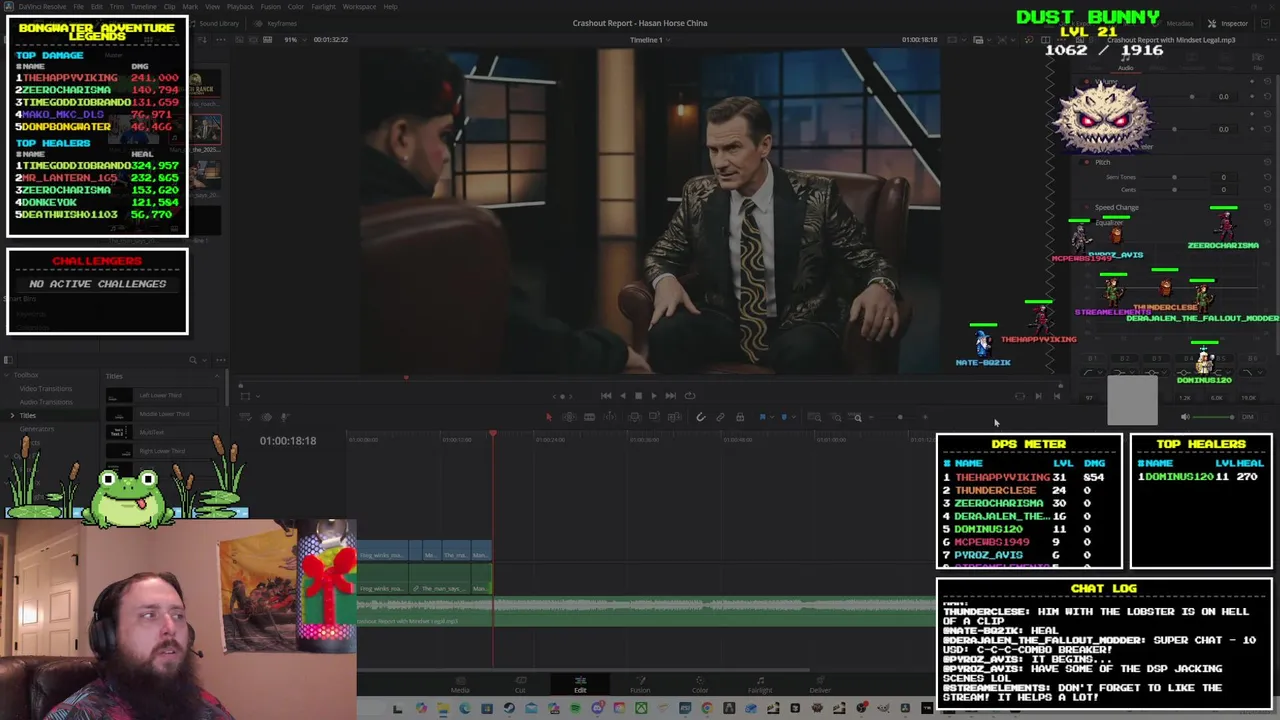This screenshot has height=720, width=1280.
Task: Click the blue flag icon
Action: [x=762, y=417]
